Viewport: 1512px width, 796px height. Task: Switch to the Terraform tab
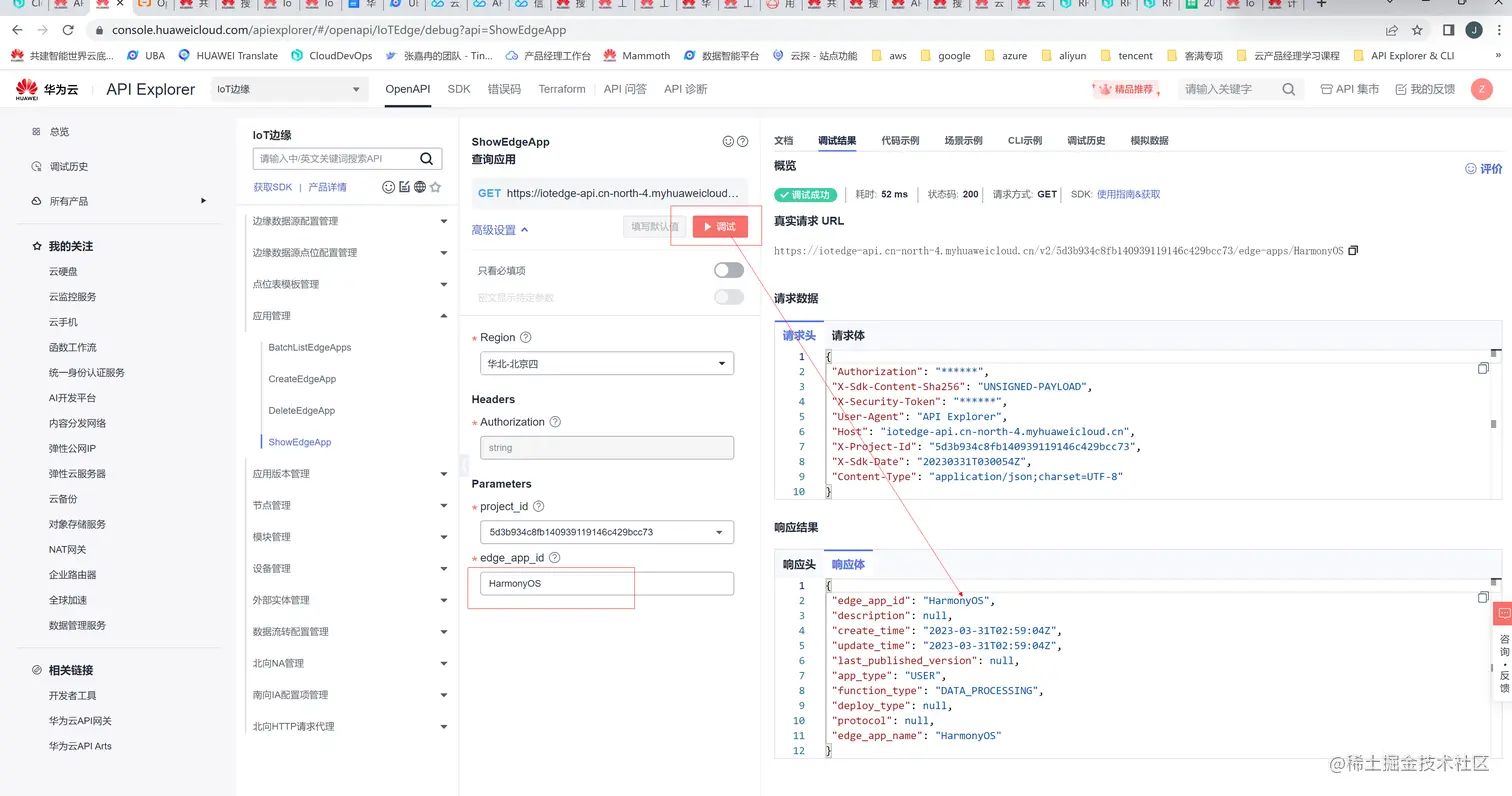click(562, 89)
